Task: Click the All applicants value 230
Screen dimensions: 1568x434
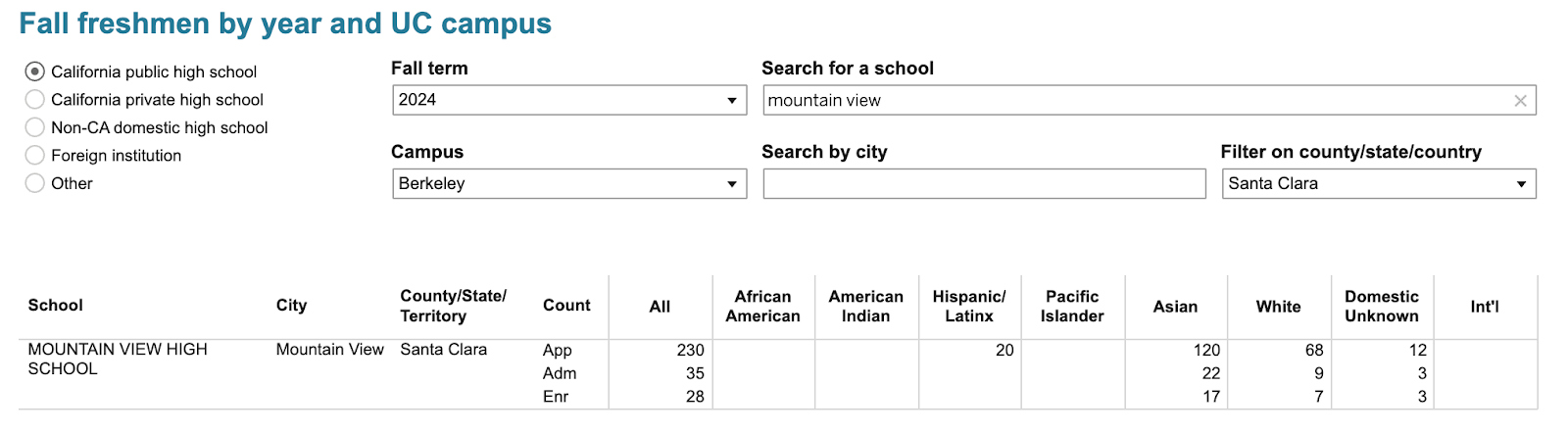Action: (x=690, y=350)
